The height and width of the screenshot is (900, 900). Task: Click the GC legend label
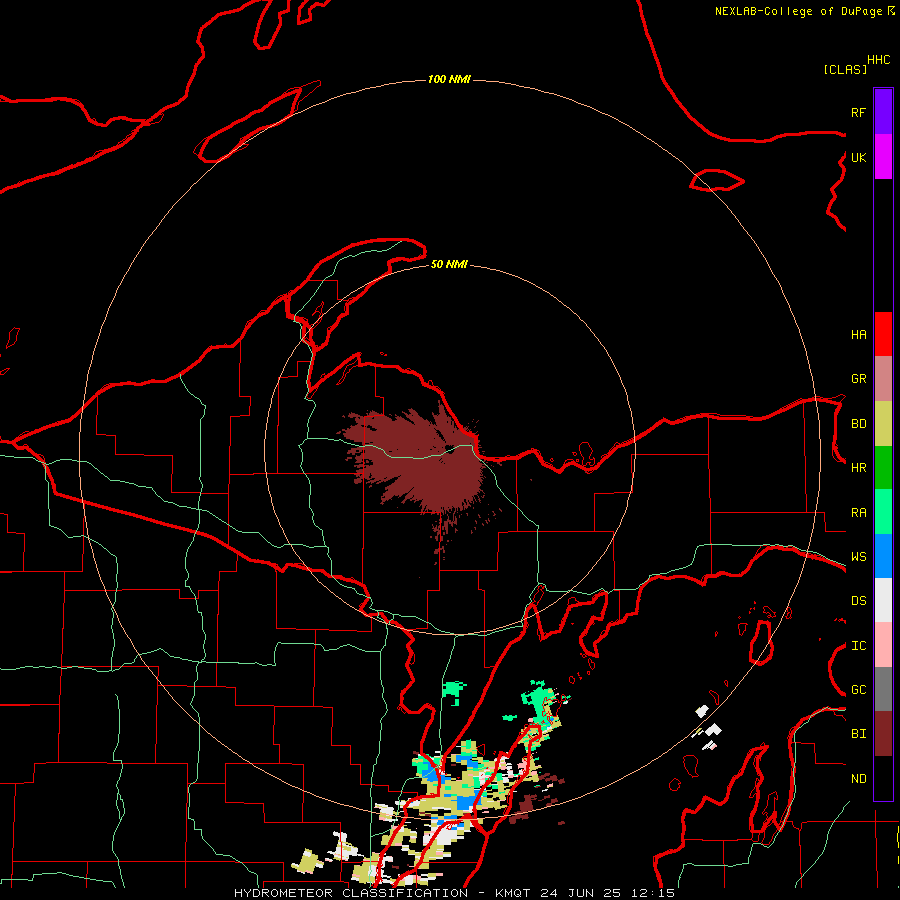(858, 689)
